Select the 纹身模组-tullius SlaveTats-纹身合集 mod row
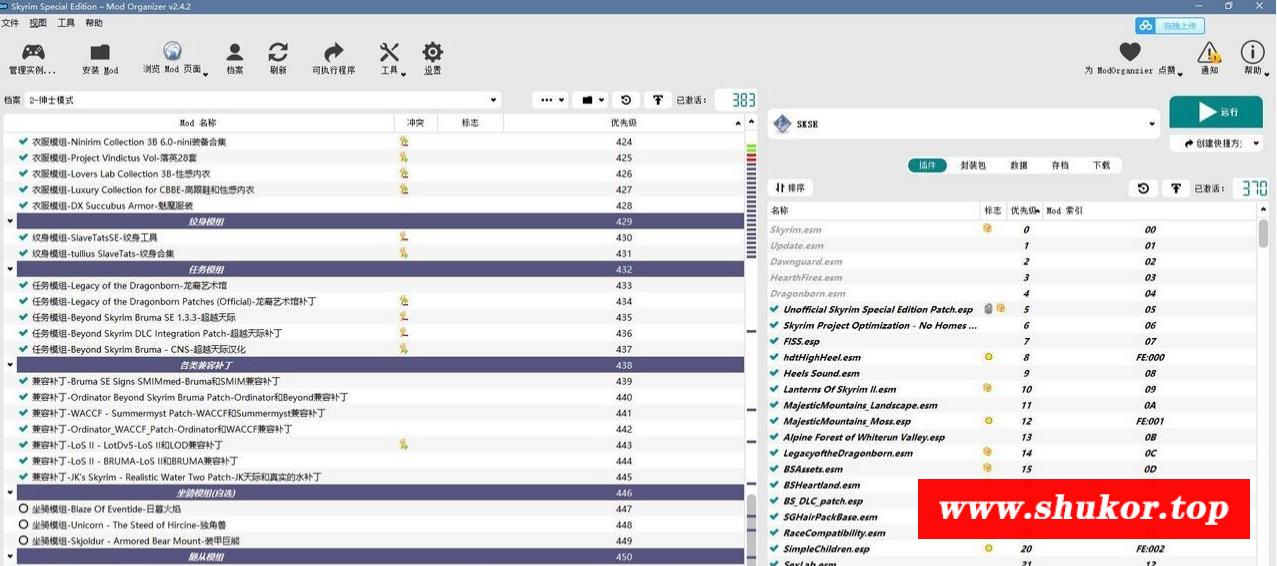This screenshot has height=566, width=1277. tap(374, 254)
